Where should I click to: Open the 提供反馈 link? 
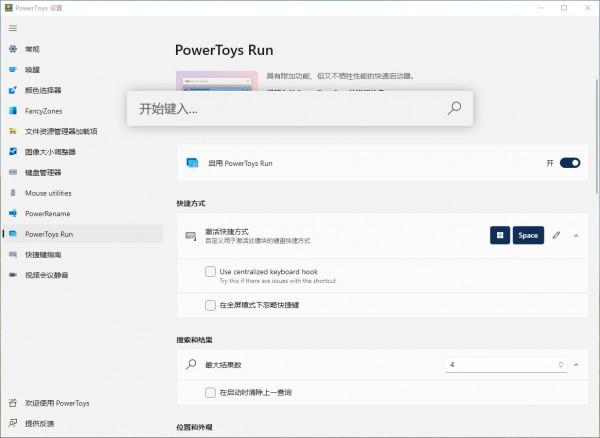point(82,423)
